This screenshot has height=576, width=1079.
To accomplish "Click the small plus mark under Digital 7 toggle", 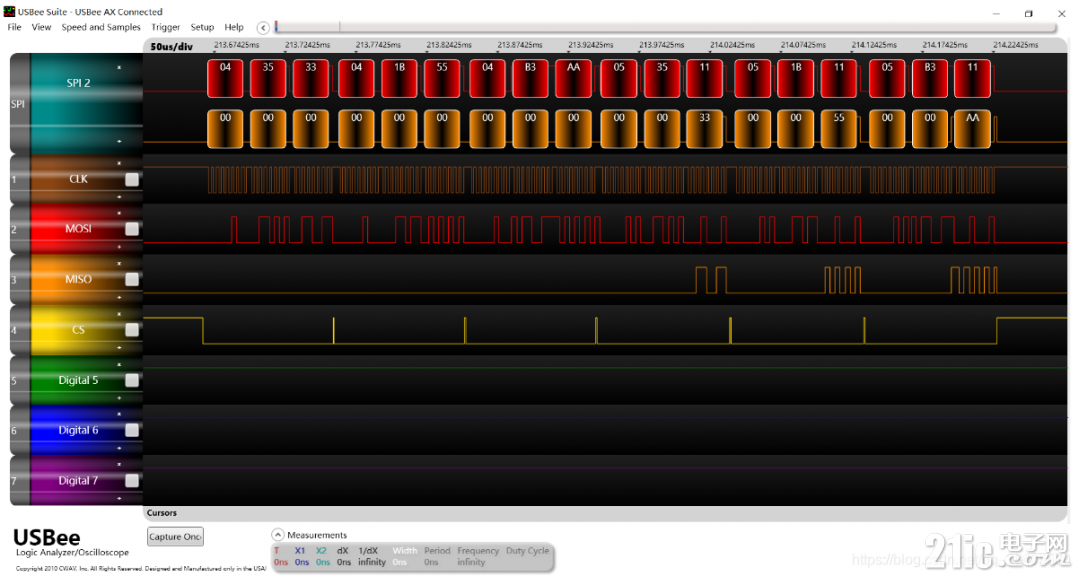I will [x=119, y=498].
